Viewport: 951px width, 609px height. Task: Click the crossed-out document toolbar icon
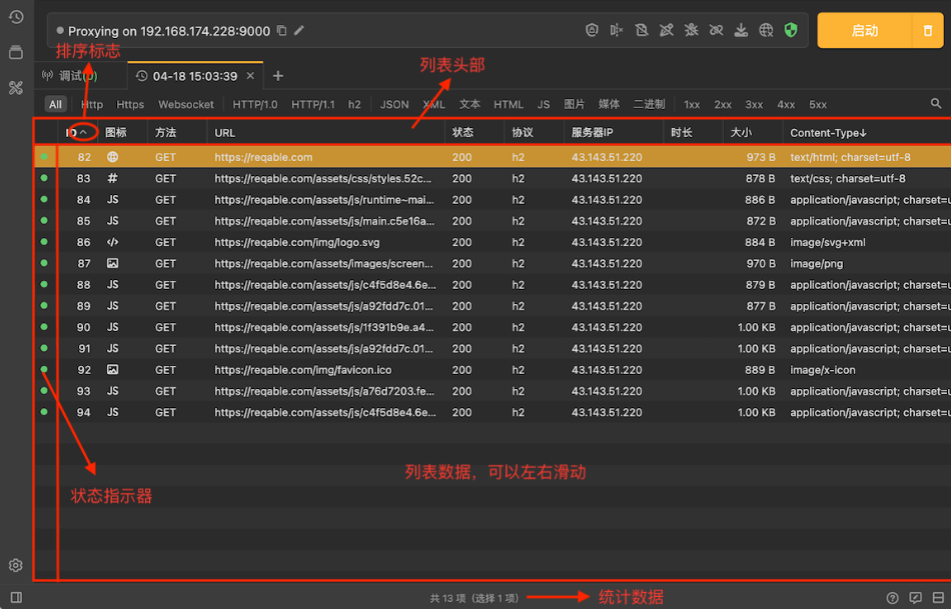[642, 30]
